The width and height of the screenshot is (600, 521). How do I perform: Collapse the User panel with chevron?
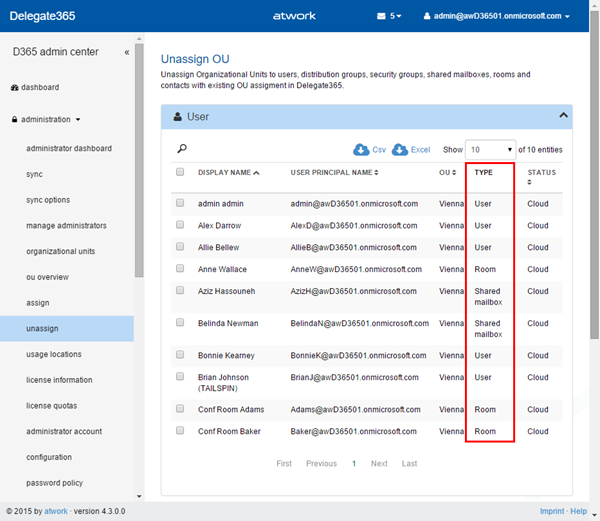[563, 116]
